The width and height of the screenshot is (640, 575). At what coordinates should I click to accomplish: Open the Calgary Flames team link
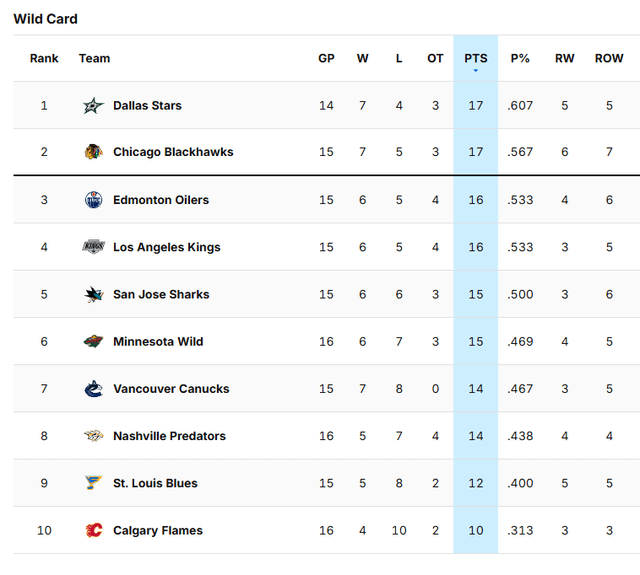pos(158,530)
